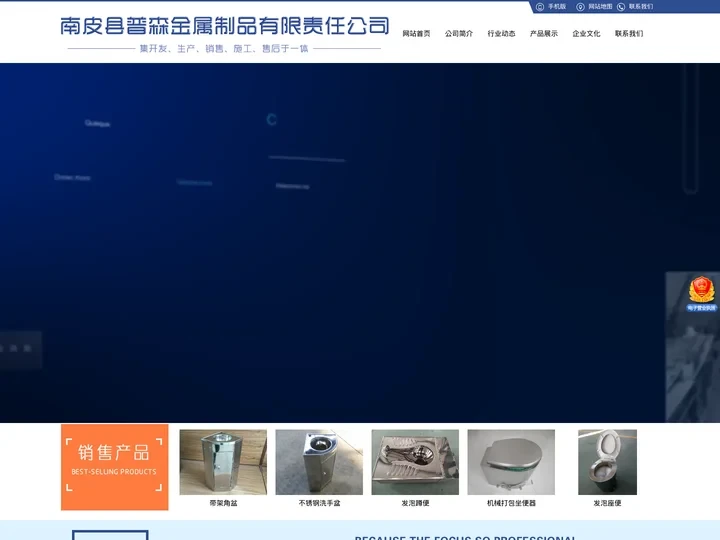Click the 发泡蹲便 product label
The width and height of the screenshot is (720, 540).
coord(416,503)
